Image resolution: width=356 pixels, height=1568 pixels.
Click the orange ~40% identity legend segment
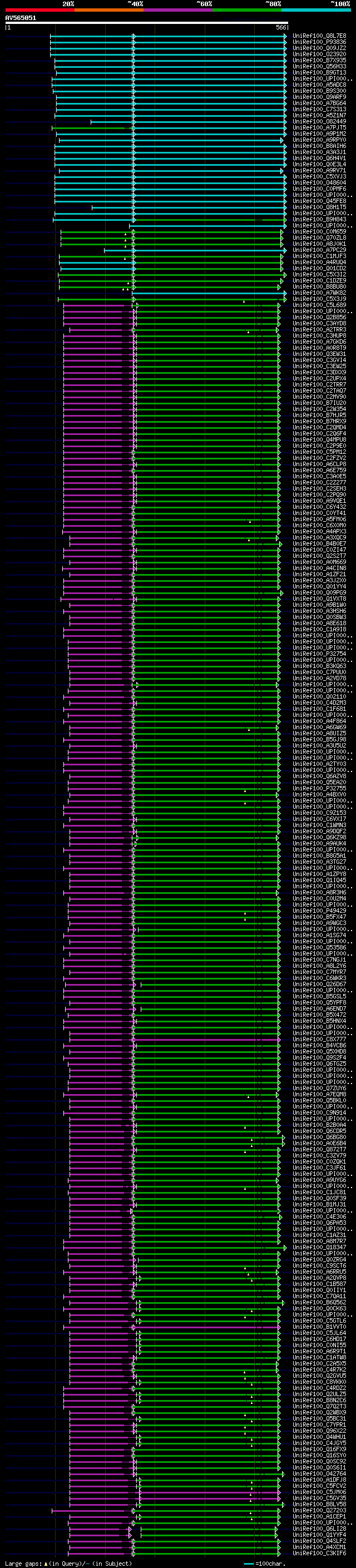click(109, 10)
